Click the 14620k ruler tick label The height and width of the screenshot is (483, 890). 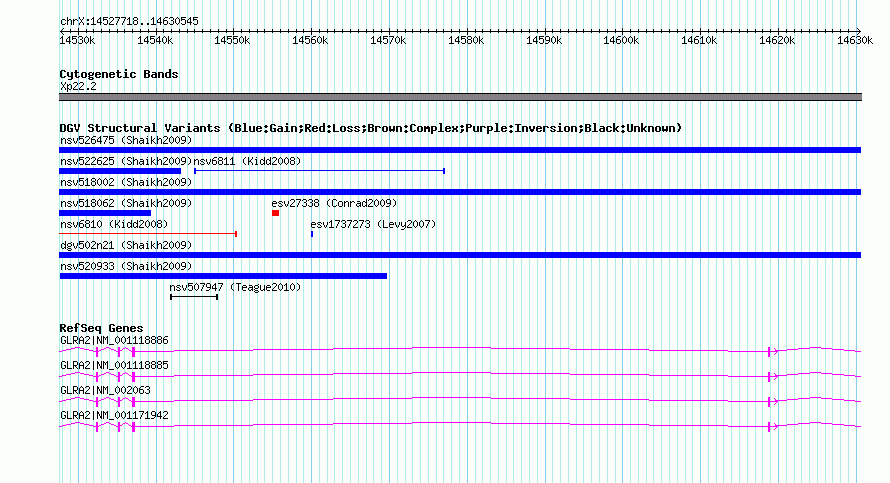[777, 40]
